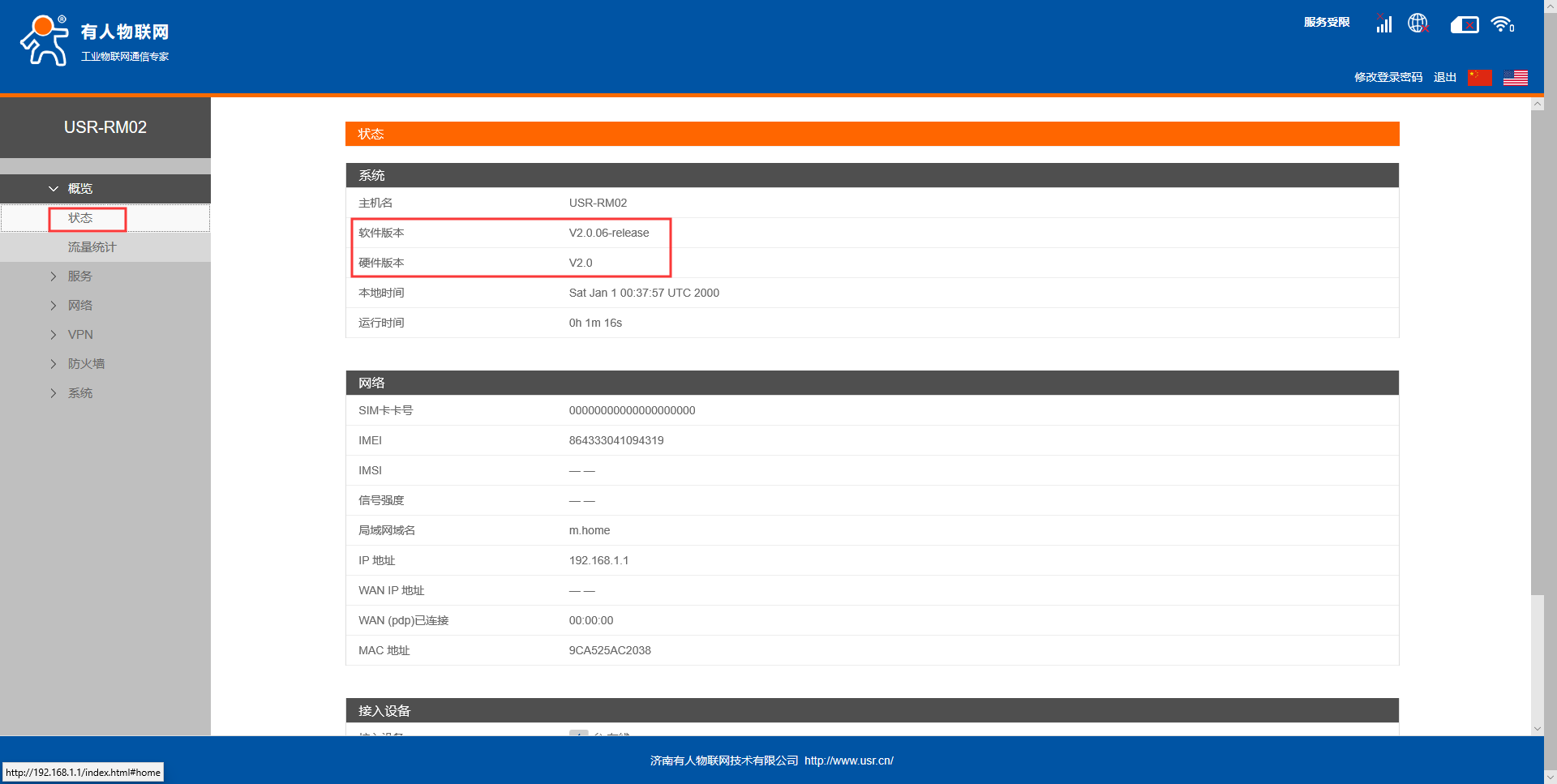Expand the 服务 menu section
The image size is (1557, 784).
point(79,276)
